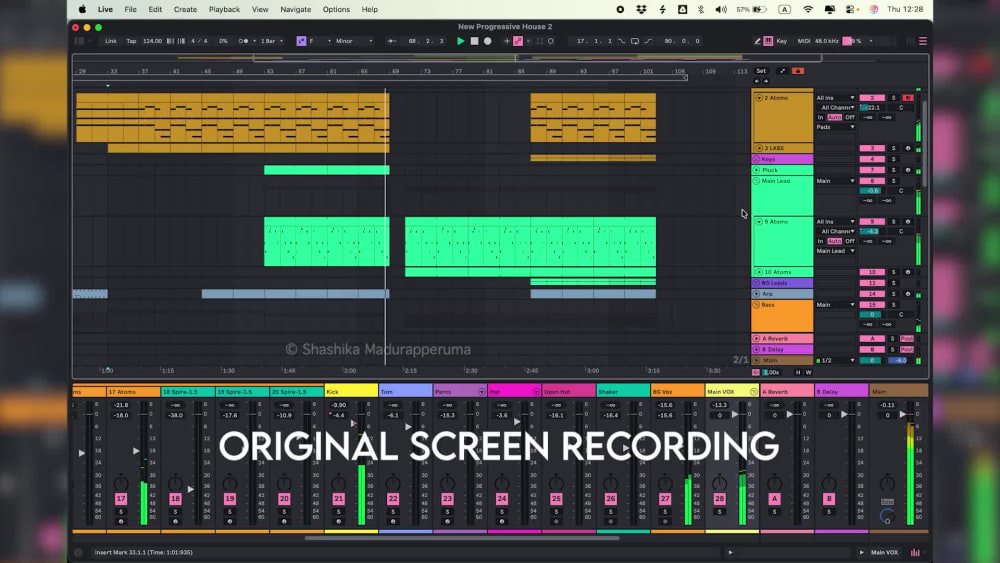
Task: Open the Help menu
Action: [370, 10]
